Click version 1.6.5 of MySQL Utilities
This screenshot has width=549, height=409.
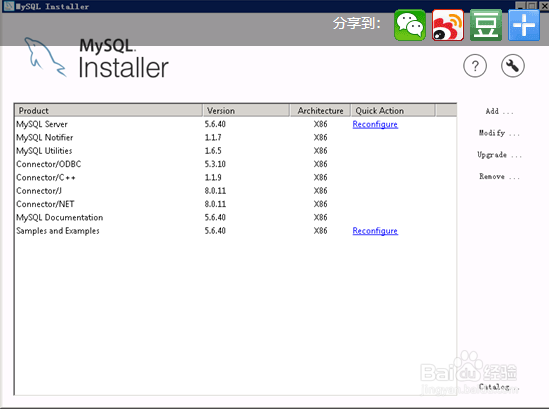point(213,151)
